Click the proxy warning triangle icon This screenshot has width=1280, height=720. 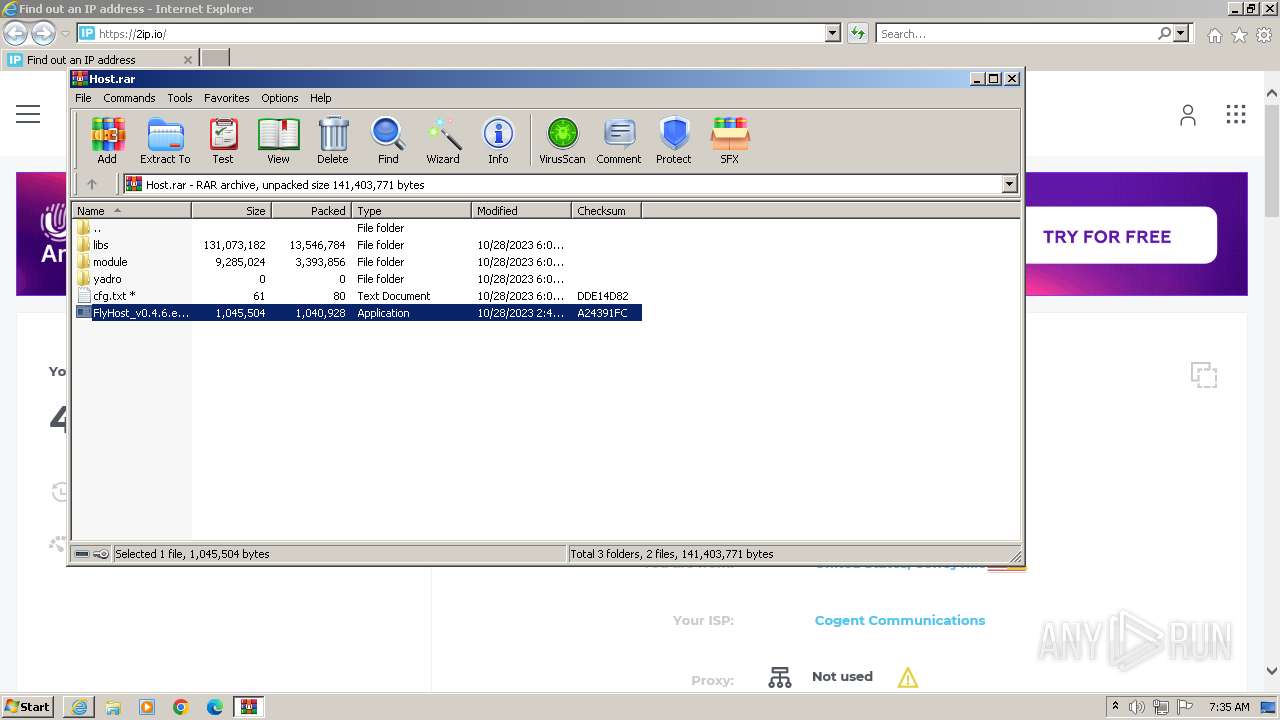908,678
